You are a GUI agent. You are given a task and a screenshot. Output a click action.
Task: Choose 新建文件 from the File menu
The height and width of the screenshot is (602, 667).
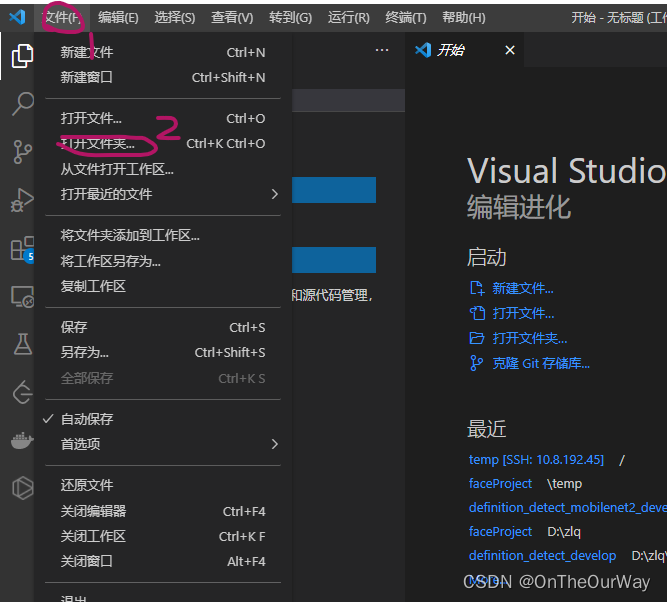(163, 52)
